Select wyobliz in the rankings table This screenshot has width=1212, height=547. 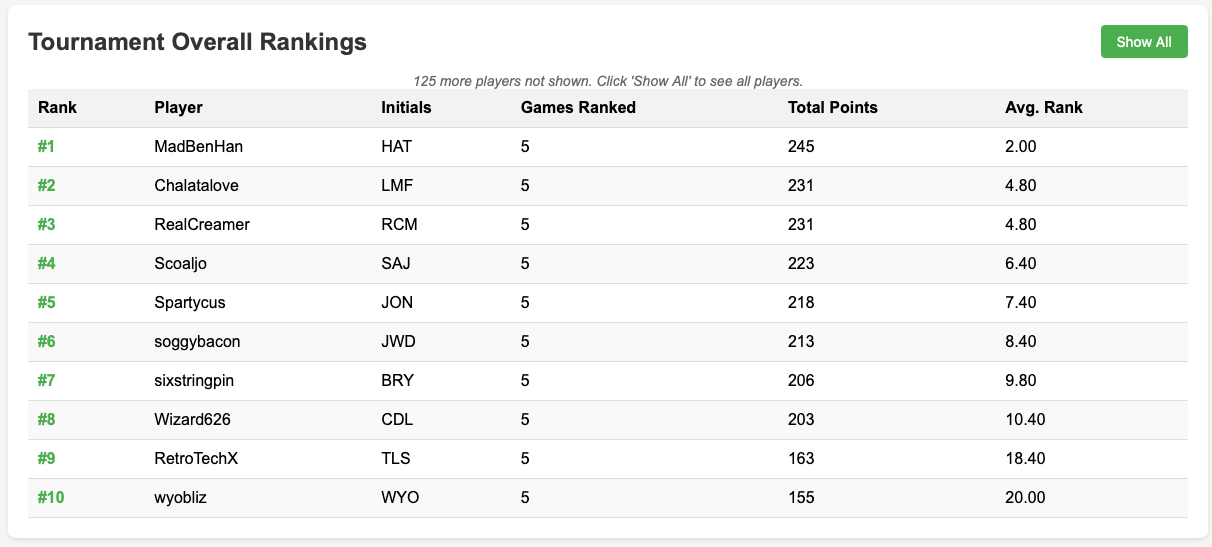[x=183, y=498]
